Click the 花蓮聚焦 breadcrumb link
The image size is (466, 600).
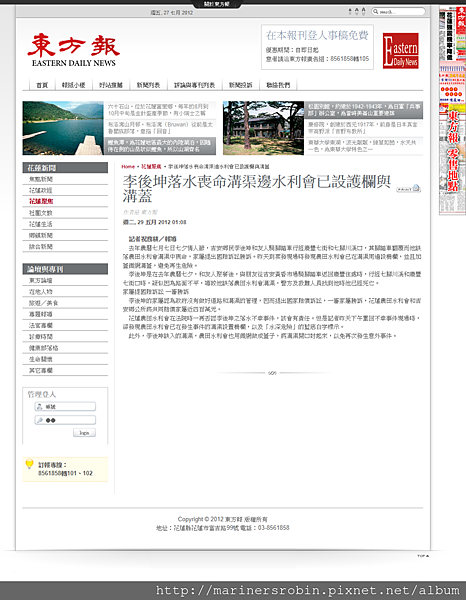(x=151, y=166)
